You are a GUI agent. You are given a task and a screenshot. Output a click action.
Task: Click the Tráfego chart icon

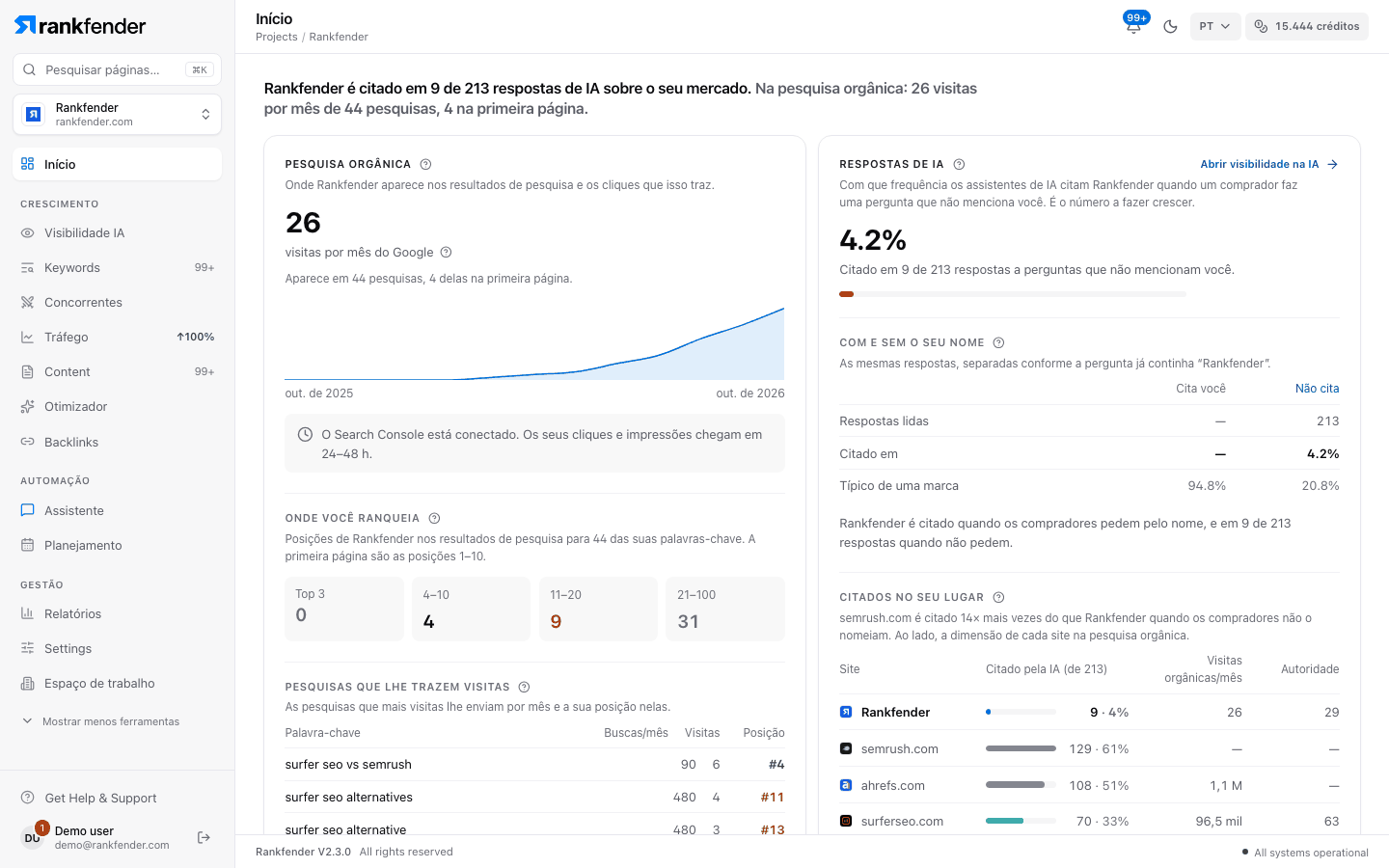(x=27, y=338)
